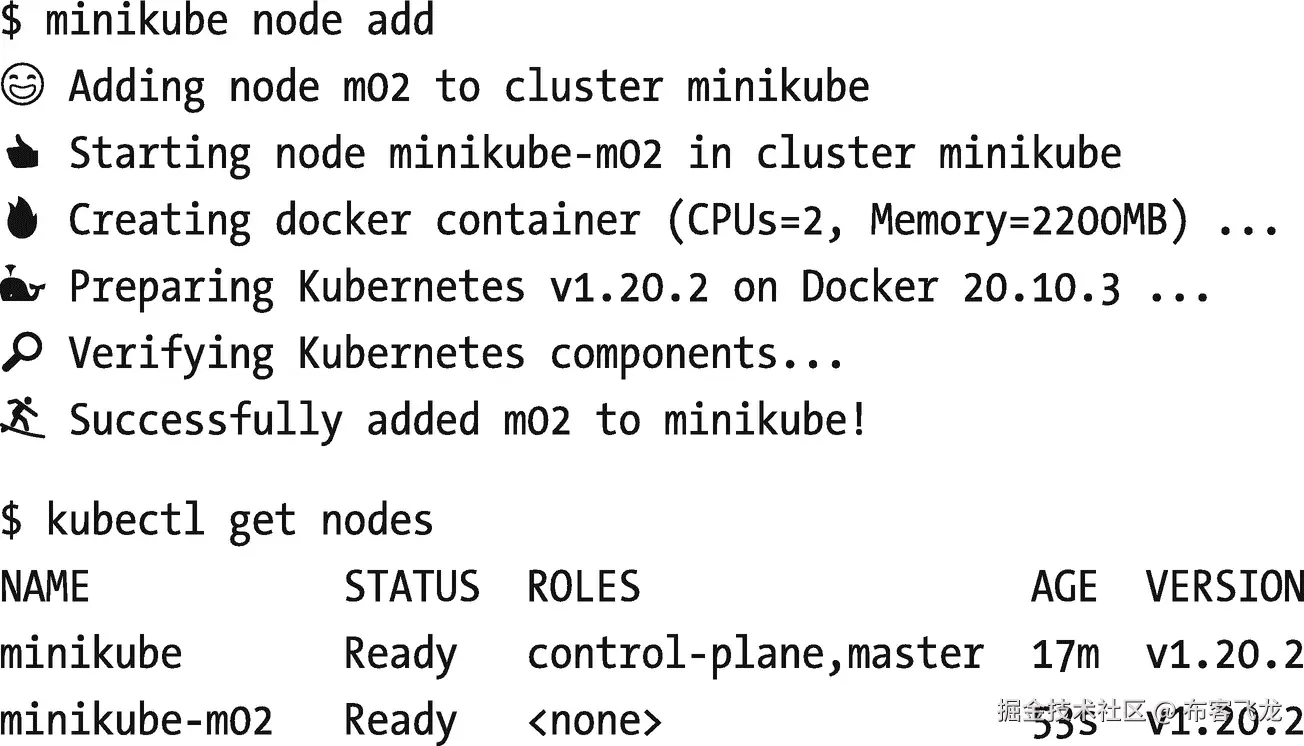
Task: Click the minikube node add command
Action: point(240,20)
